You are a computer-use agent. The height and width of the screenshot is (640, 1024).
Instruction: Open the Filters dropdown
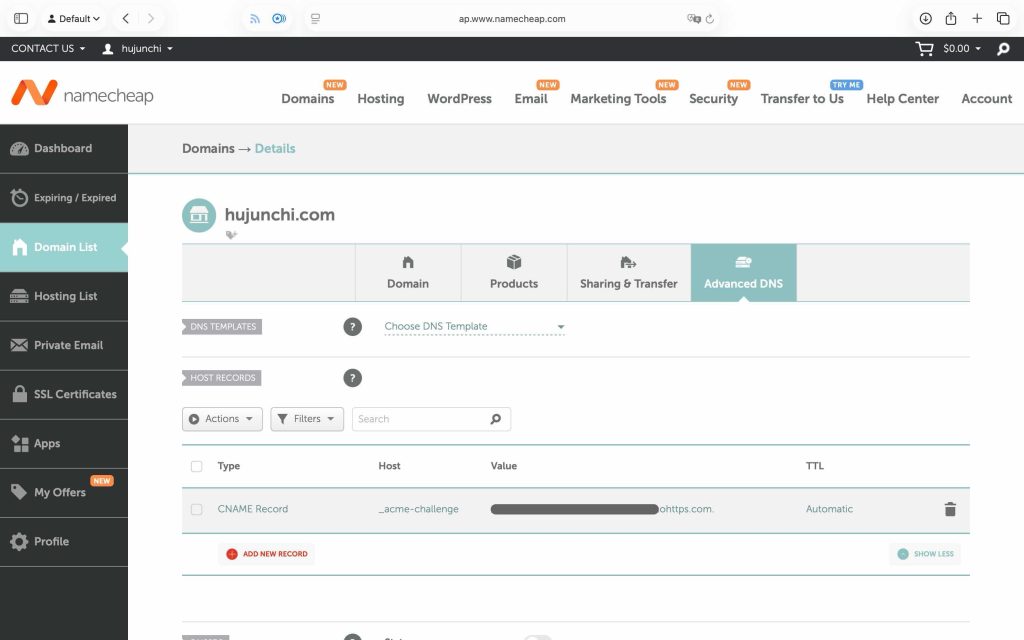click(x=307, y=419)
